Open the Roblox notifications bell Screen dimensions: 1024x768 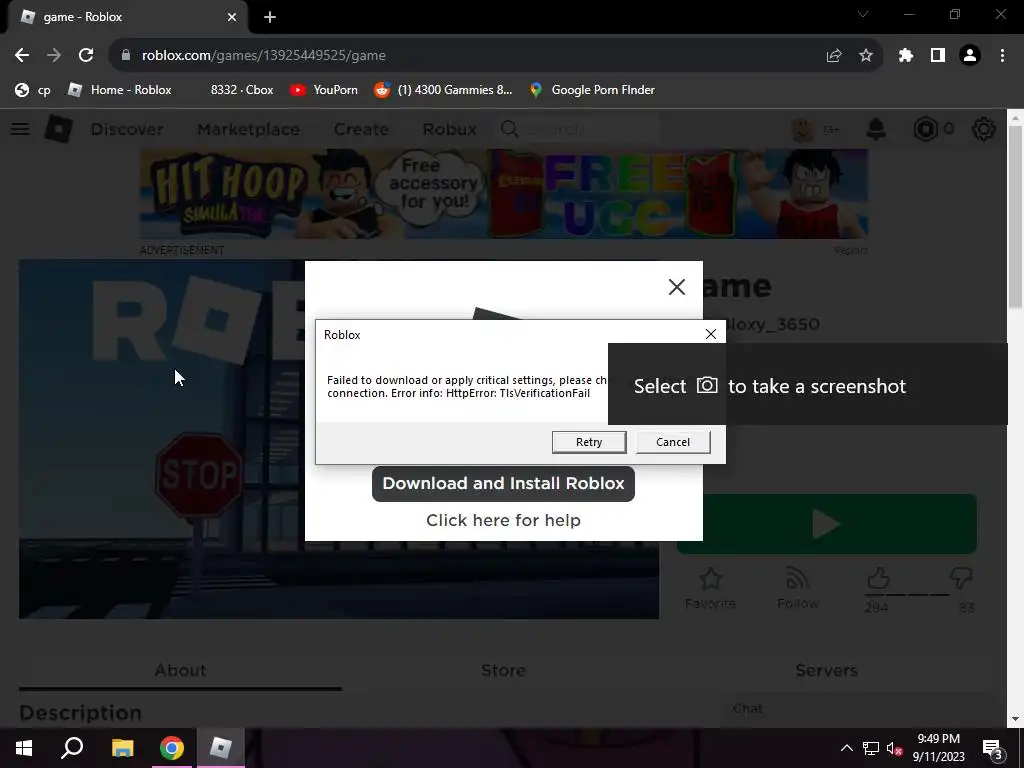point(876,129)
